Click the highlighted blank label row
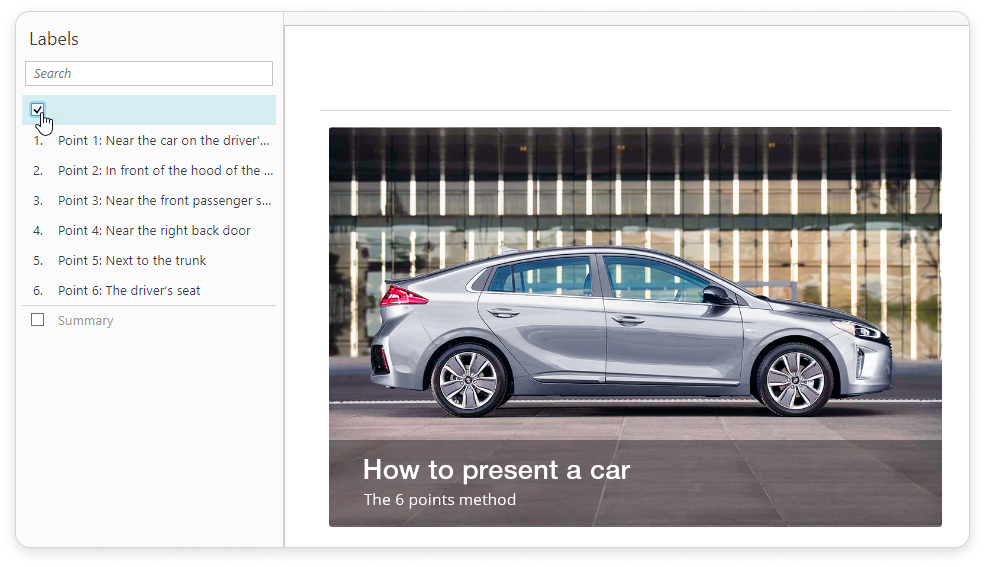Viewport: 985px width, 567px height. tap(160, 110)
